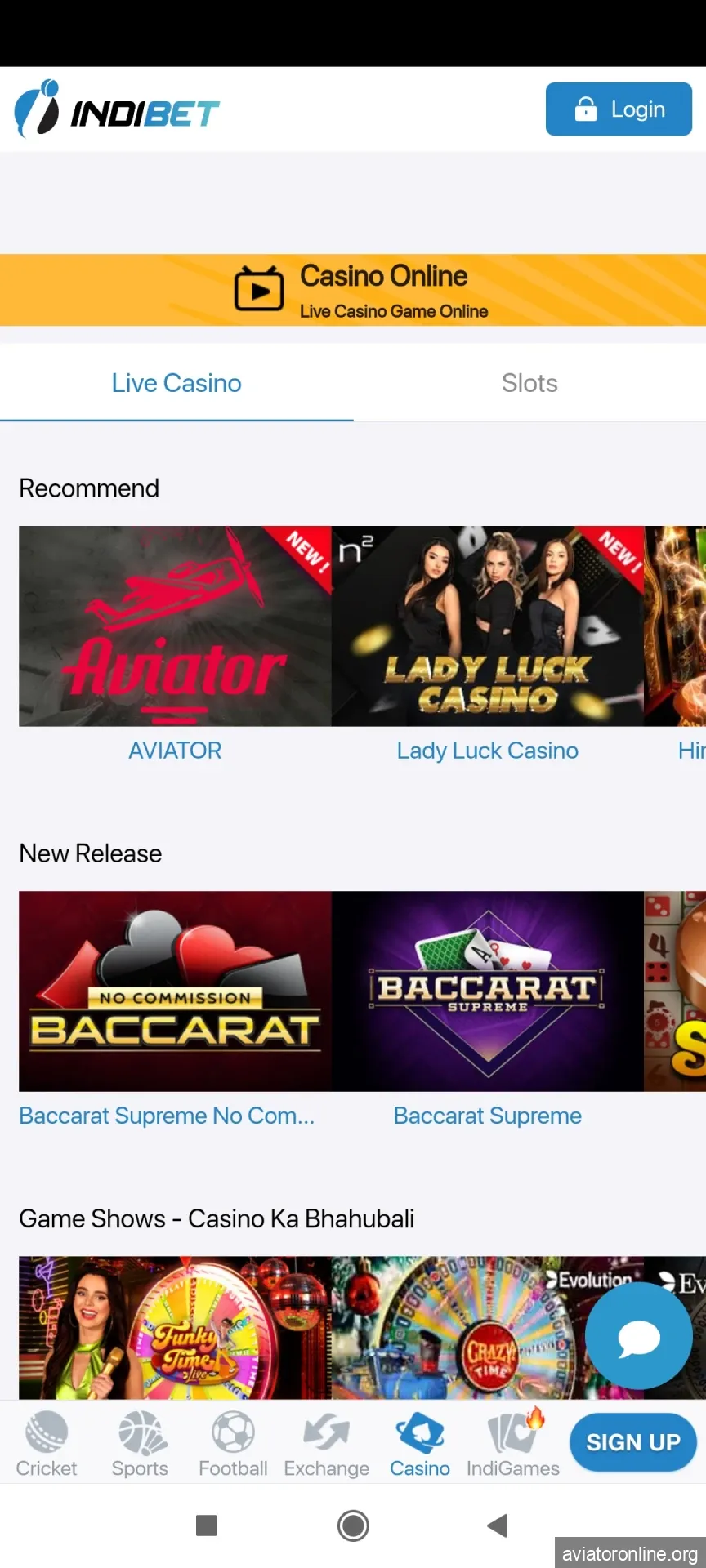Click the SIGN UP button
Image resolution: width=706 pixels, height=1568 pixels.
633,1442
